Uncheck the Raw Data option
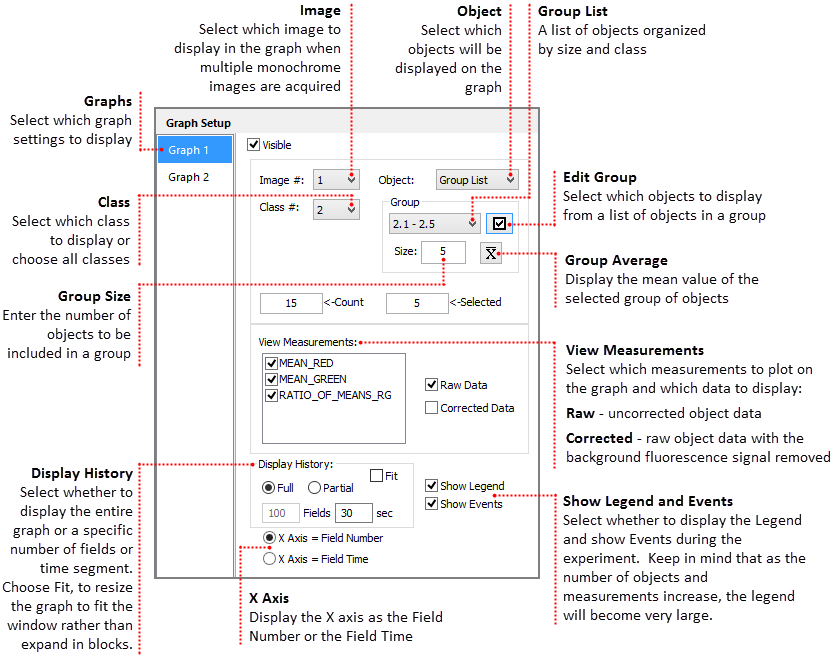833x656 pixels. click(x=430, y=384)
